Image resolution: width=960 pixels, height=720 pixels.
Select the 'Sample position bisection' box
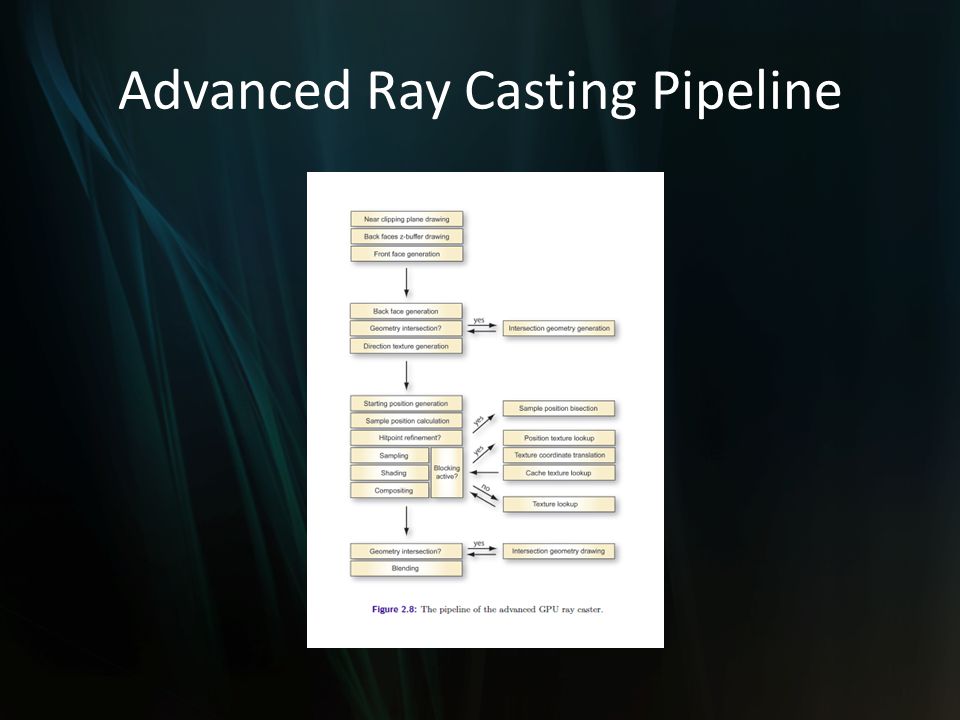pos(558,408)
